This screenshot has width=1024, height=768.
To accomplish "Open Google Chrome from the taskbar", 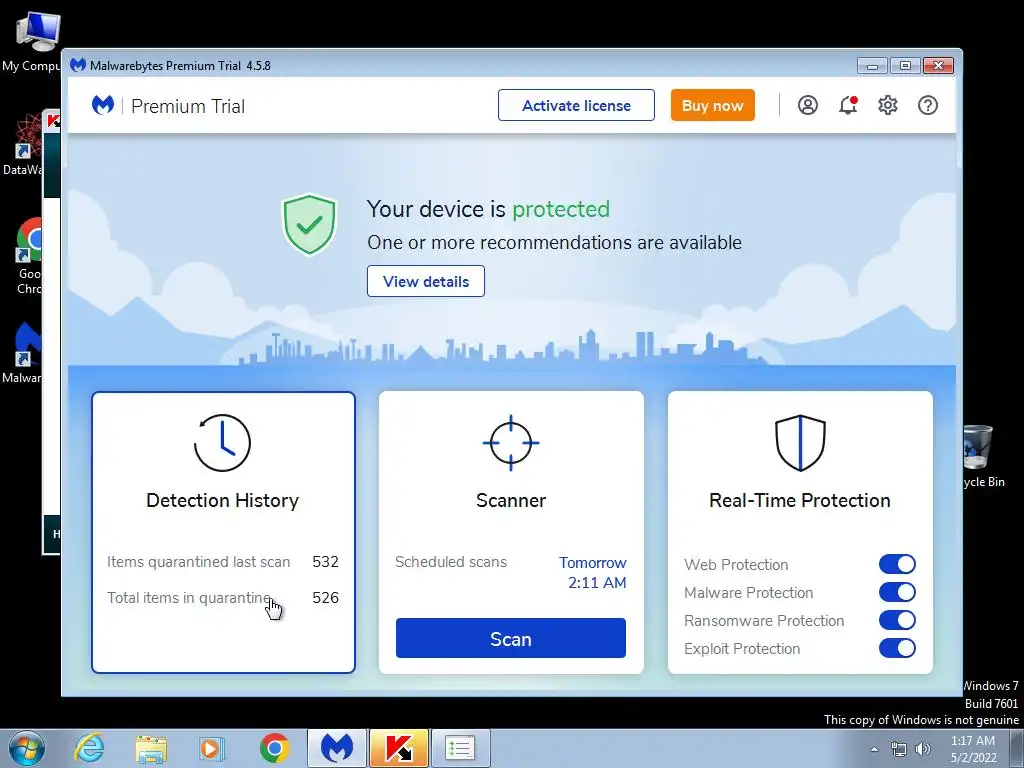I will tap(274, 748).
